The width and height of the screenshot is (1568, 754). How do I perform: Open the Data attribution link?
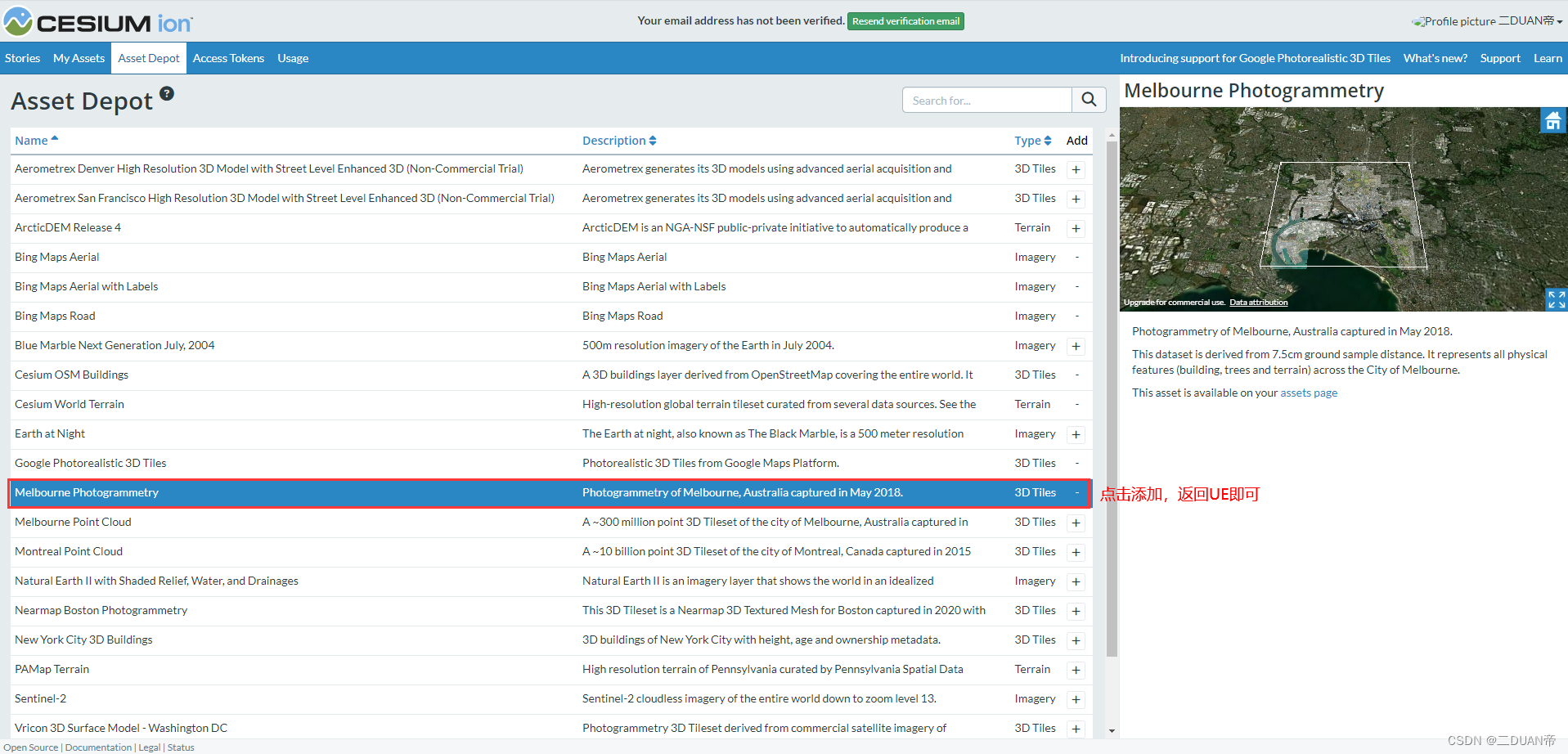tap(1259, 303)
